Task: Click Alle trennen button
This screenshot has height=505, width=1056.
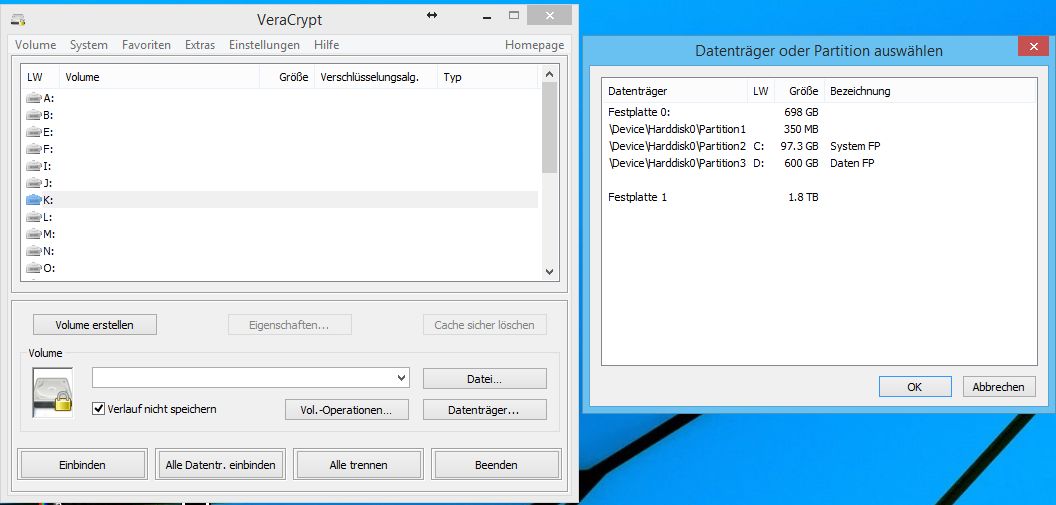Action: point(358,465)
